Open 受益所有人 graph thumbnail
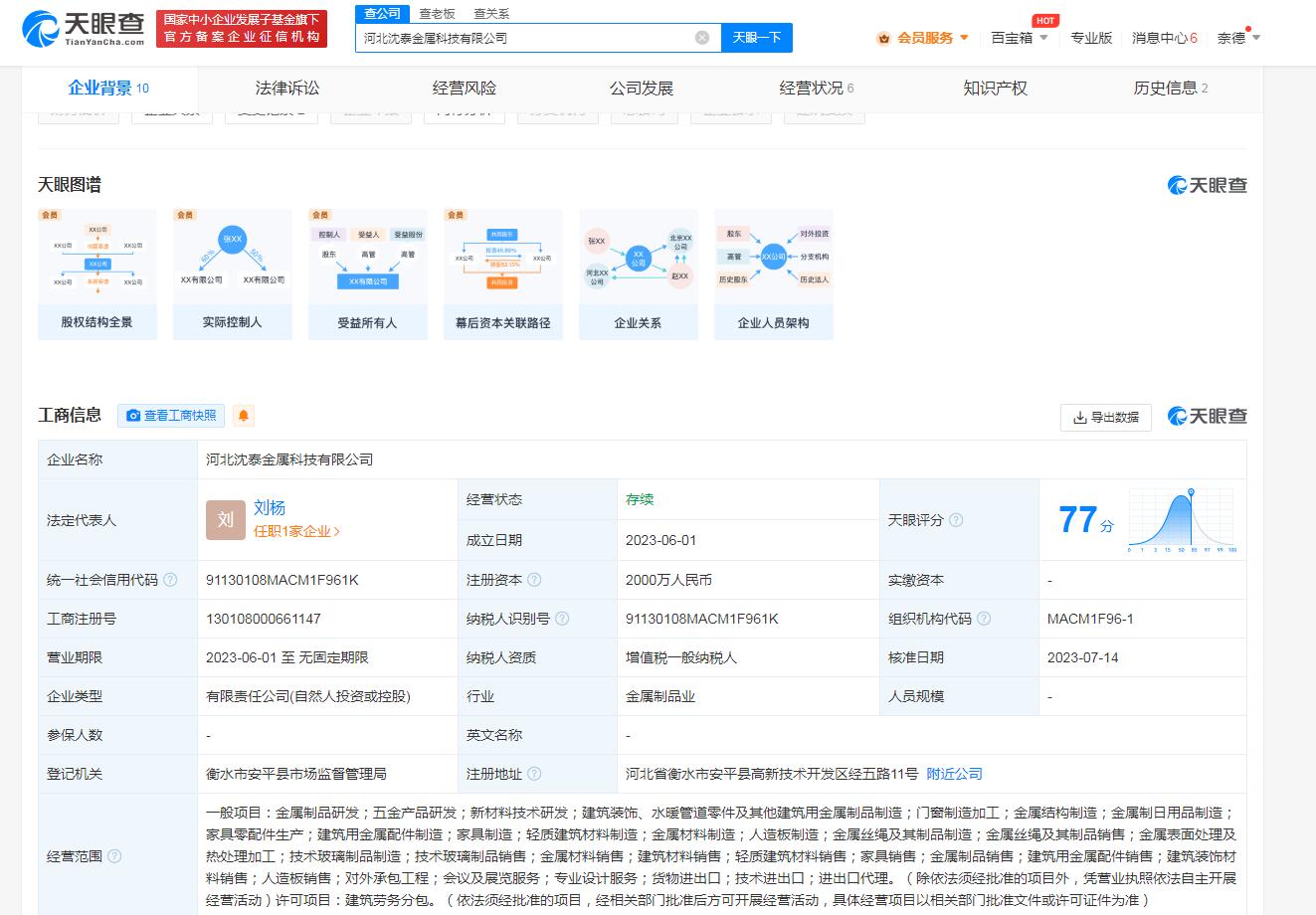This screenshot has height=915, width=1316. tap(368, 274)
